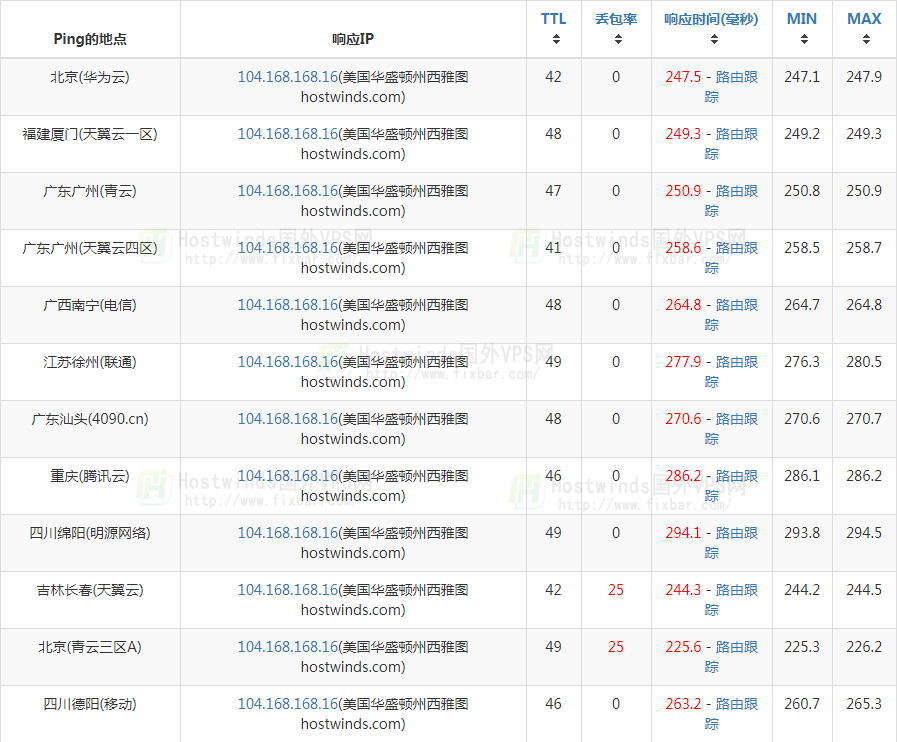Click MIN value 293.8
Image resolution: width=897 pixels, height=742 pixels.
pos(801,533)
